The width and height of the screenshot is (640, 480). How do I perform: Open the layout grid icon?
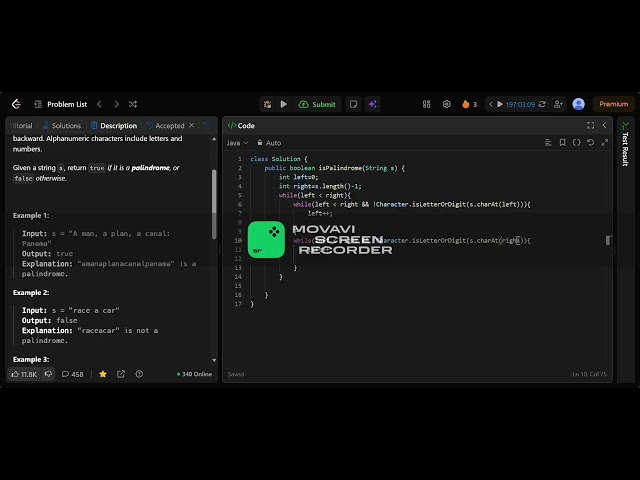(427, 104)
